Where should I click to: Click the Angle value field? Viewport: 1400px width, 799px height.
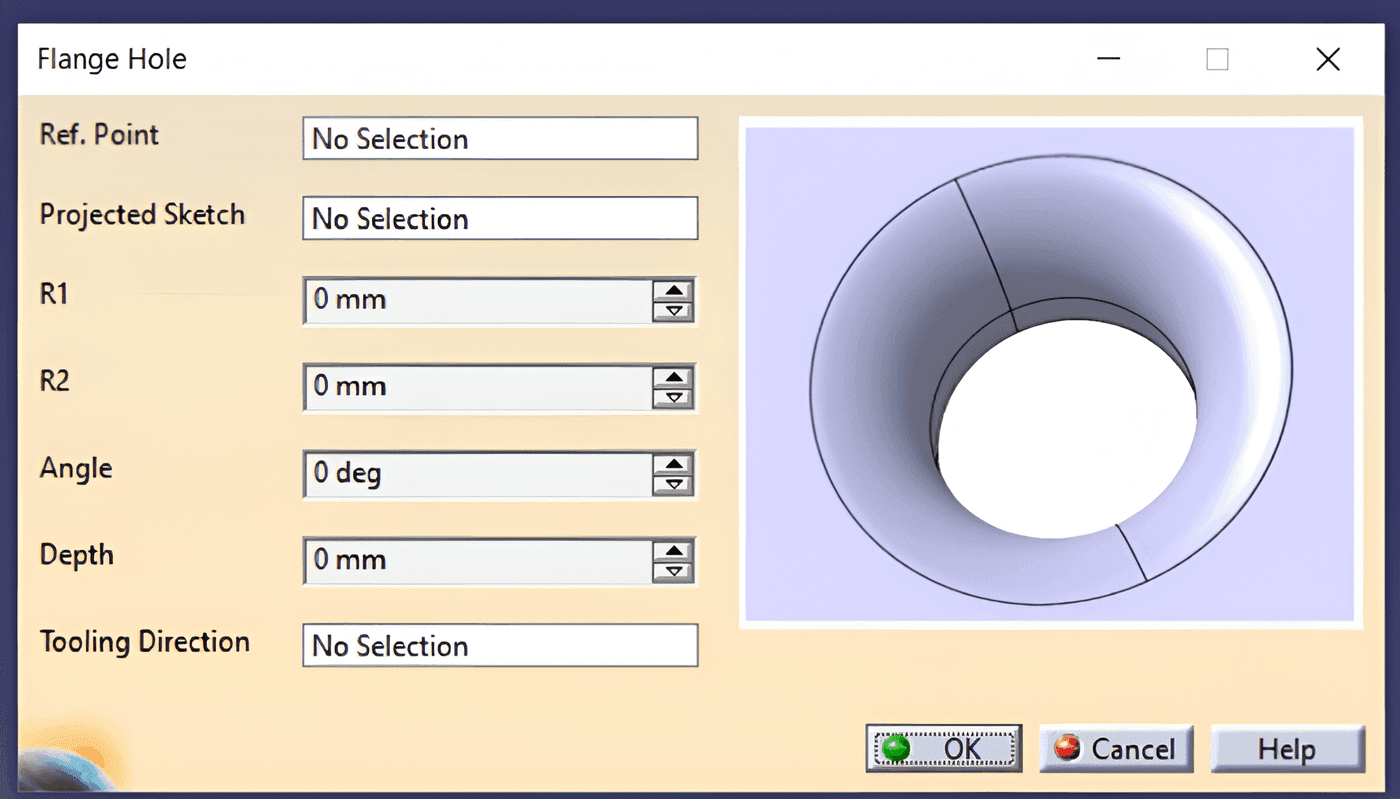pos(478,474)
